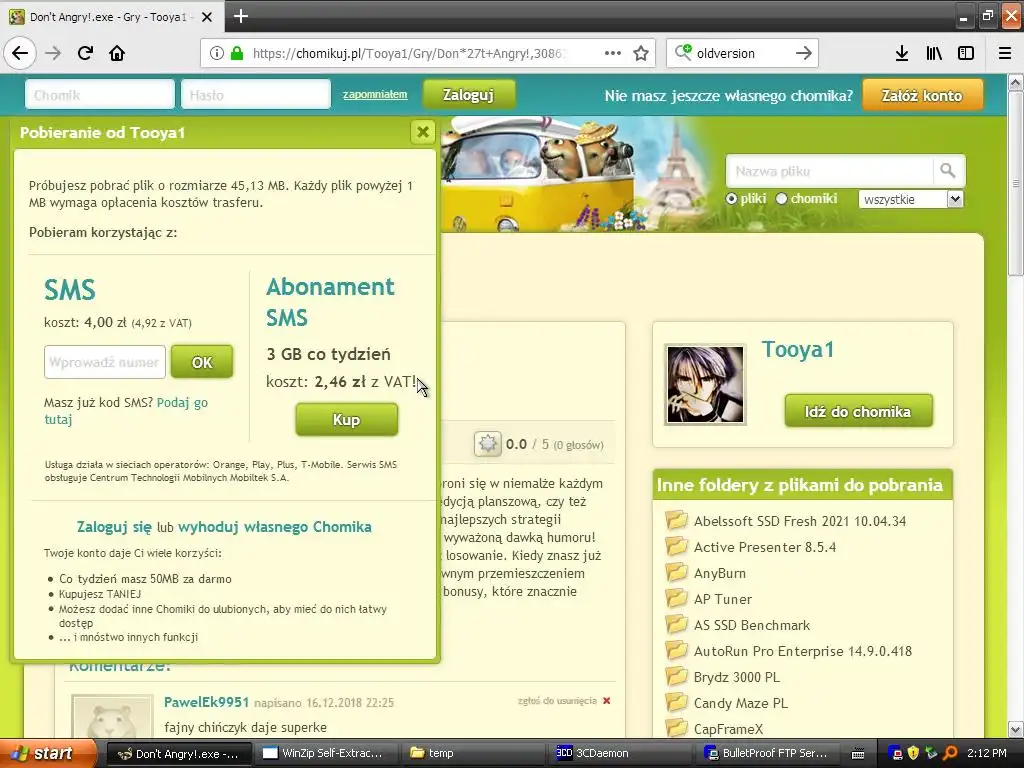
Task: Open the Tooya1 profile name link
Action: tap(797, 349)
